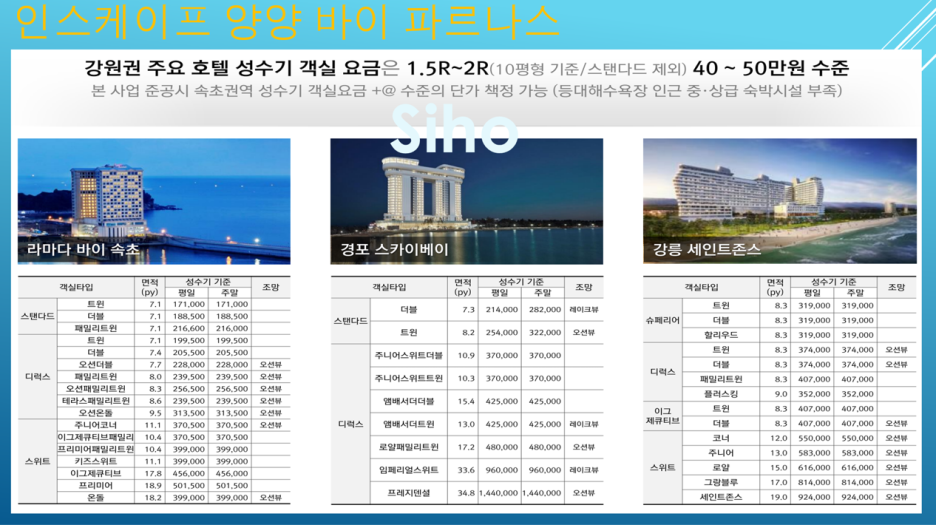Click the title 인스케이프 양양 바이 파르나스

point(287,22)
